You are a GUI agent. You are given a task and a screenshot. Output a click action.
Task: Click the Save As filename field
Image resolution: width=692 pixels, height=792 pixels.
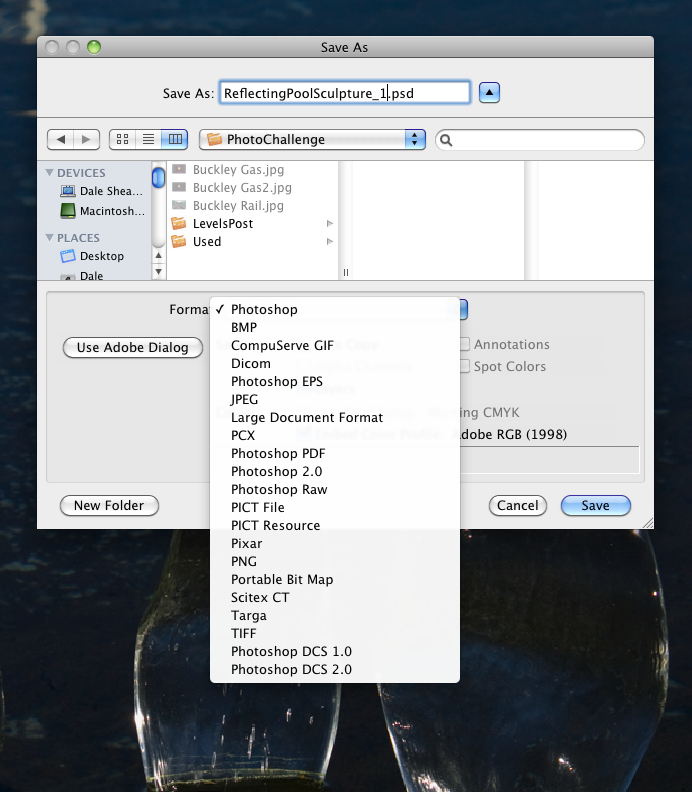(345, 93)
